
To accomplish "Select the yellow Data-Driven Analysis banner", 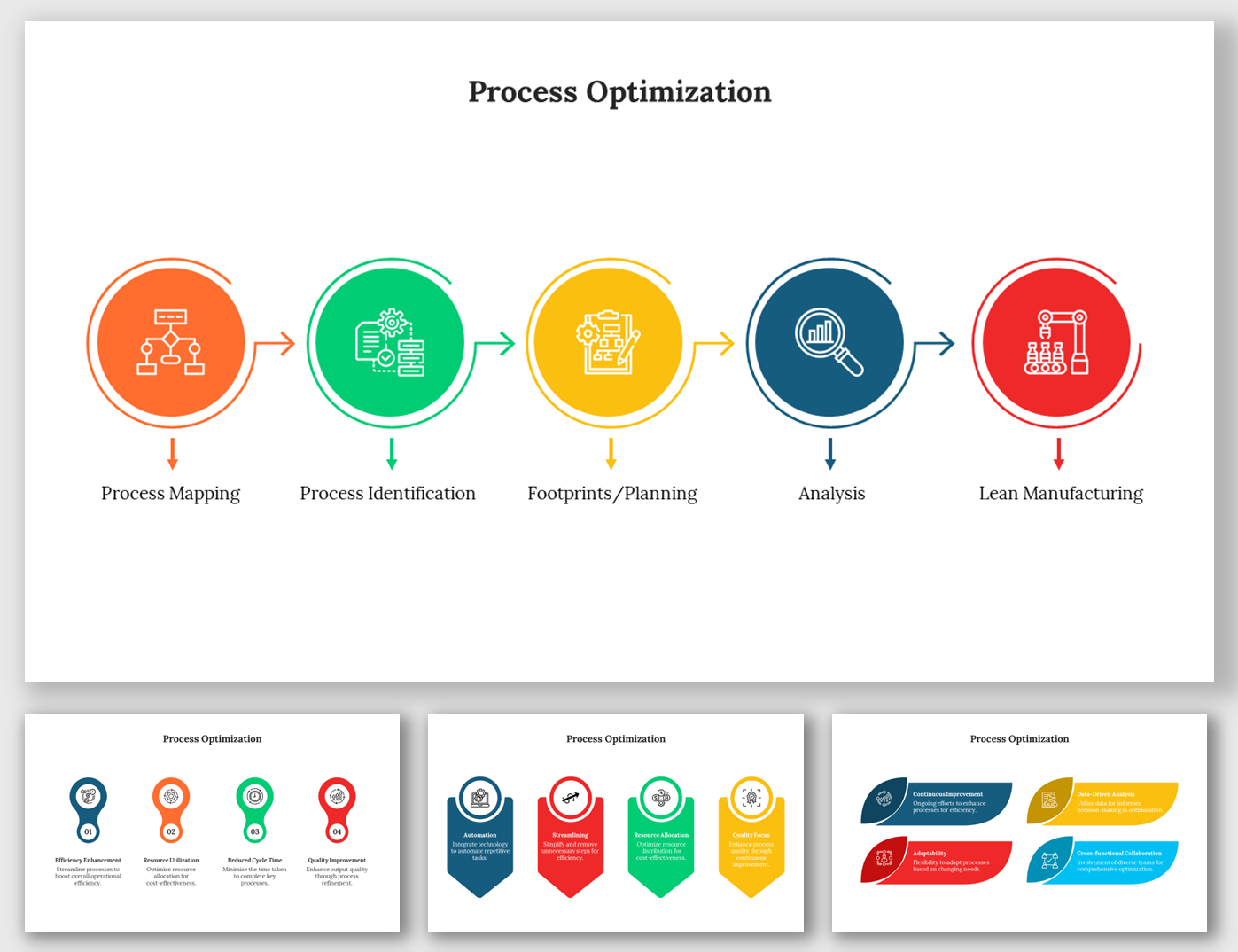I will click(1103, 802).
